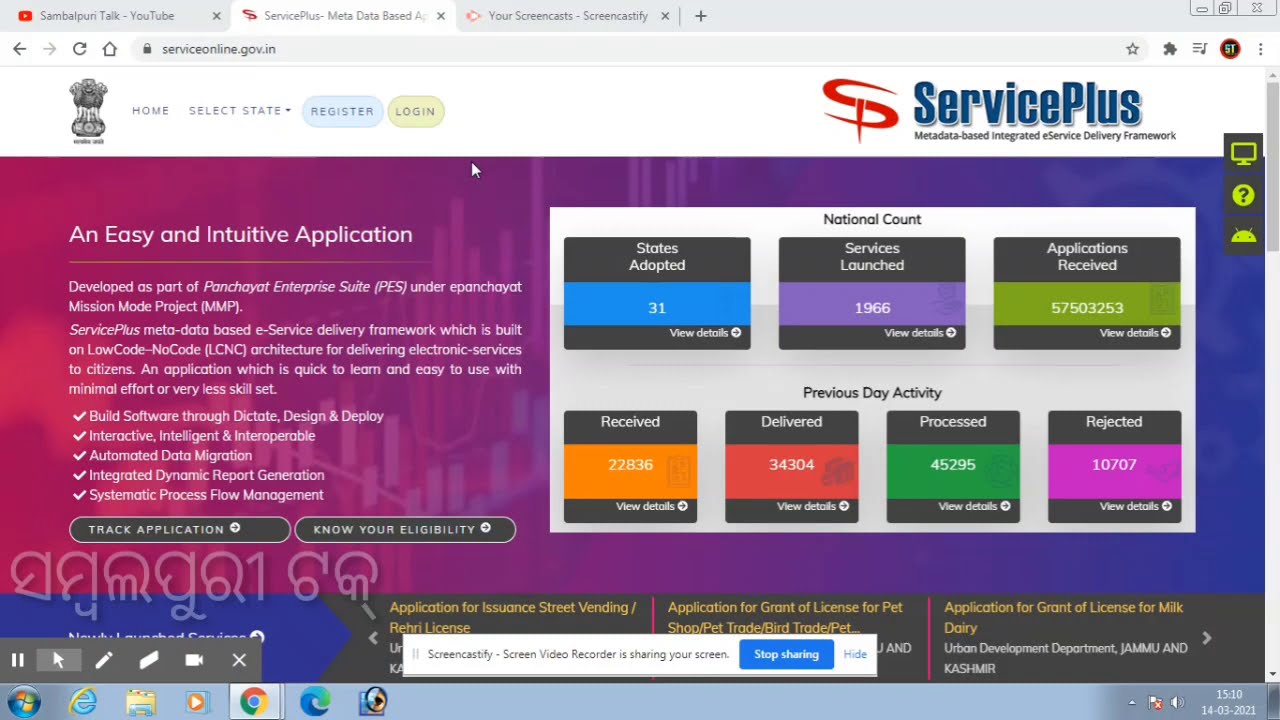Go back with the browser back arrow
This screenshot has width=1280, height=720.
click(20, 49)
